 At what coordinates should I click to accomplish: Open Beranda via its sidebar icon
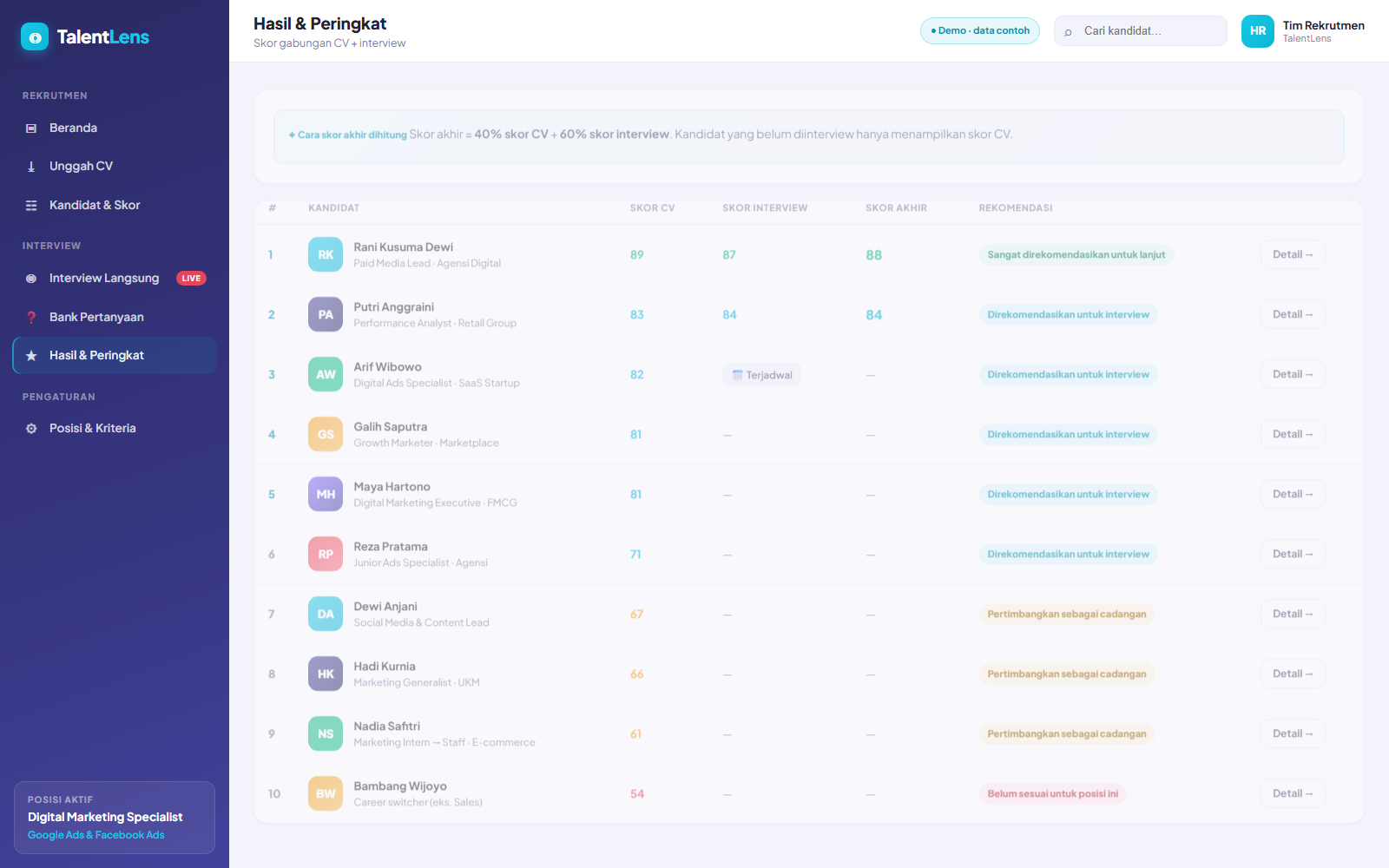[31, 128]
